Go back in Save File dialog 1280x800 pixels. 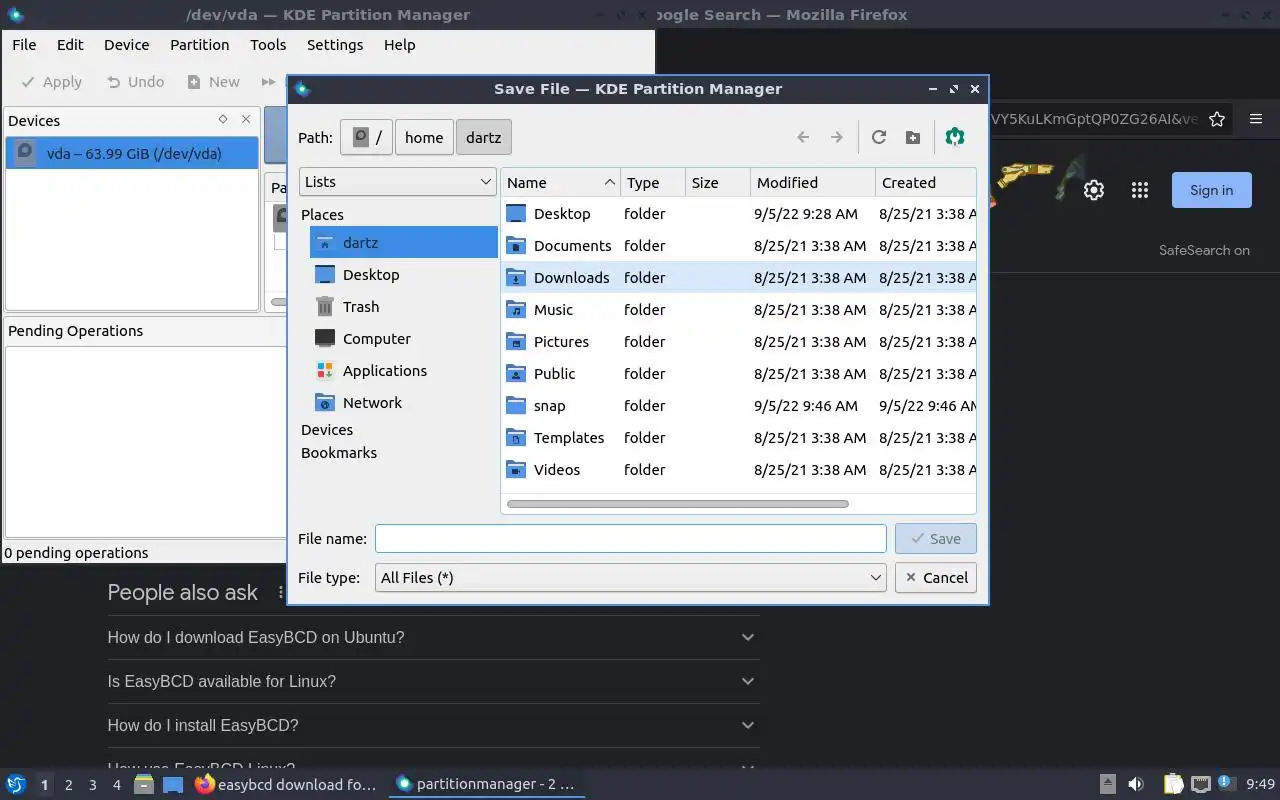click(x=803, y=137)
